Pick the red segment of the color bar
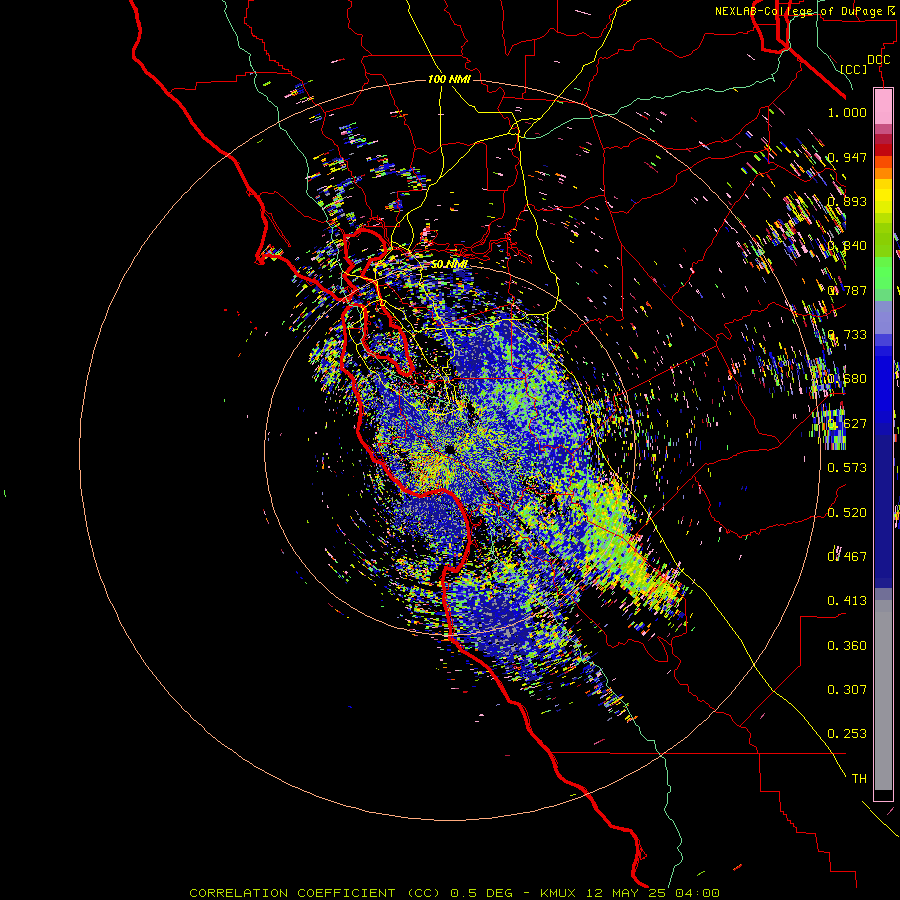This screenshot has height=900, width=900. click(x=883, y=149)
